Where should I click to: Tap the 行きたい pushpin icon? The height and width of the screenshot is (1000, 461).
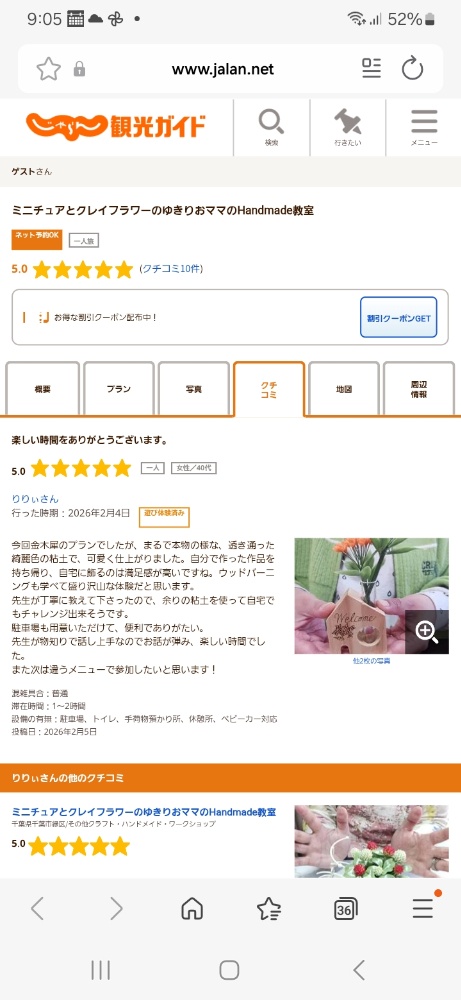click(348, 128)
